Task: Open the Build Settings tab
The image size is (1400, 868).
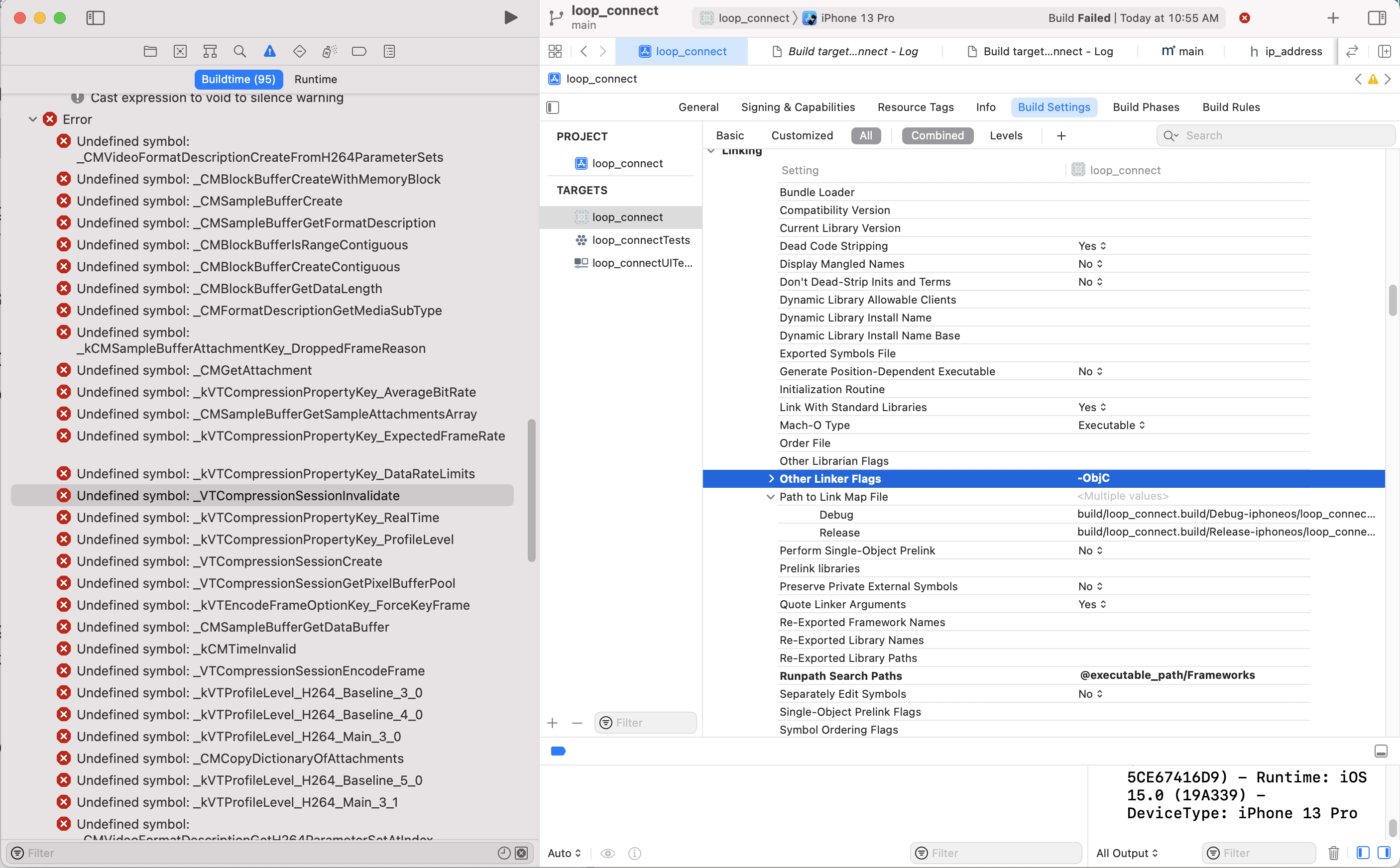Action: (x=1054, y=107)
